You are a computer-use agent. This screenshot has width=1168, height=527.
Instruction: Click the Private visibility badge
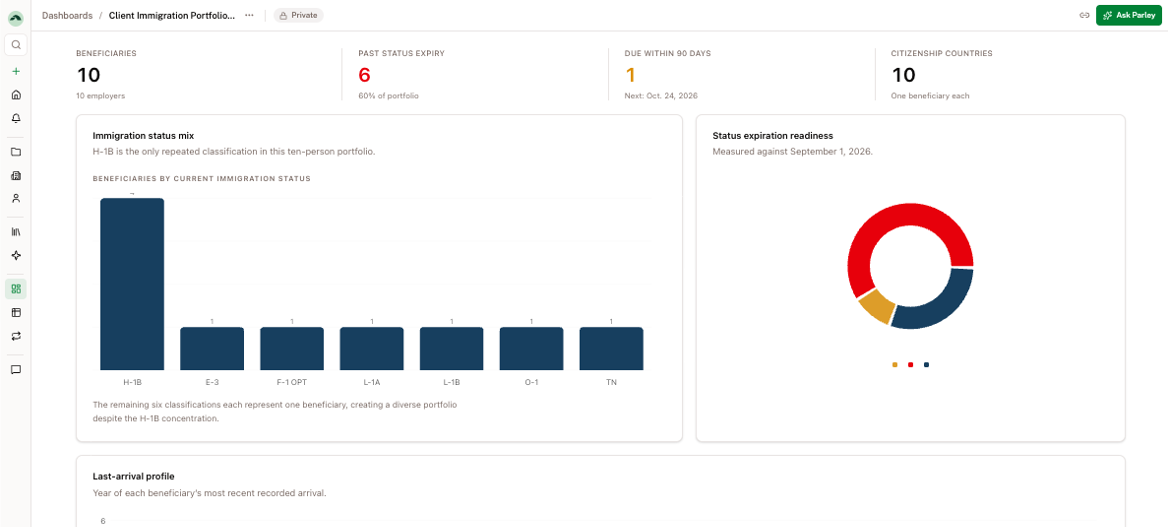coord(299,15)
